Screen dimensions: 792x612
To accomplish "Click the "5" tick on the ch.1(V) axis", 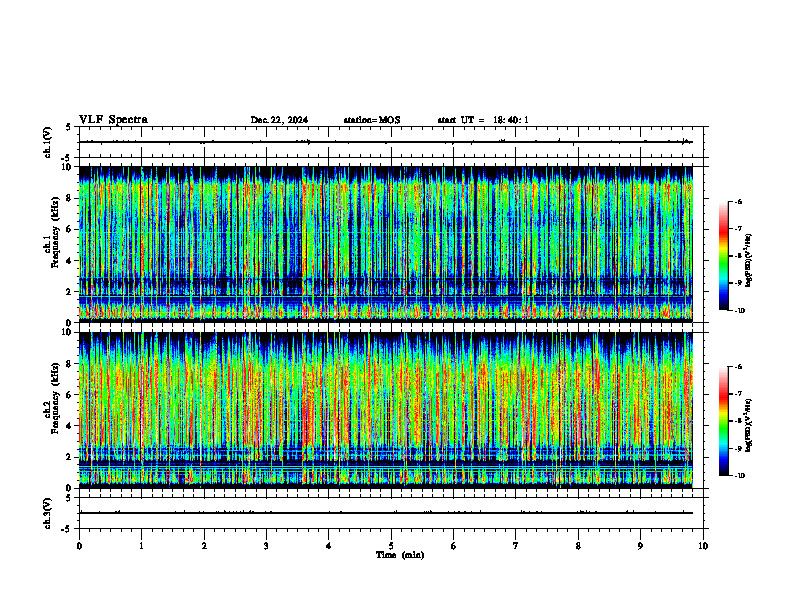I will [x=69, y=127].
